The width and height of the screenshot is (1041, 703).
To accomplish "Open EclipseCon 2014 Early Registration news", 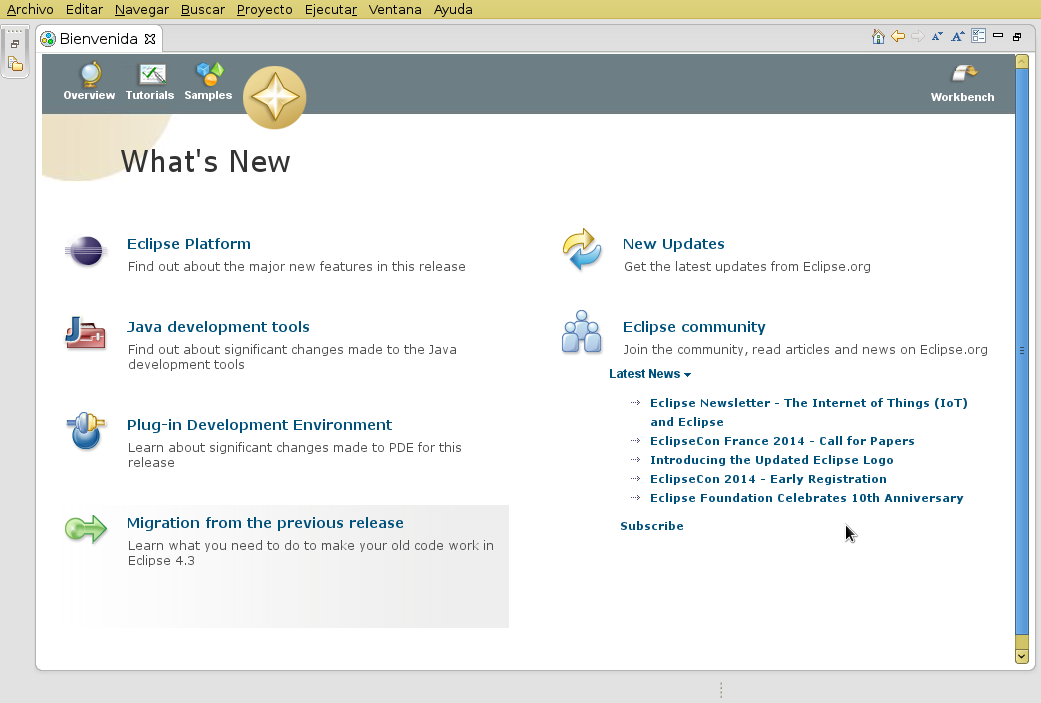I will coord(768,479).
